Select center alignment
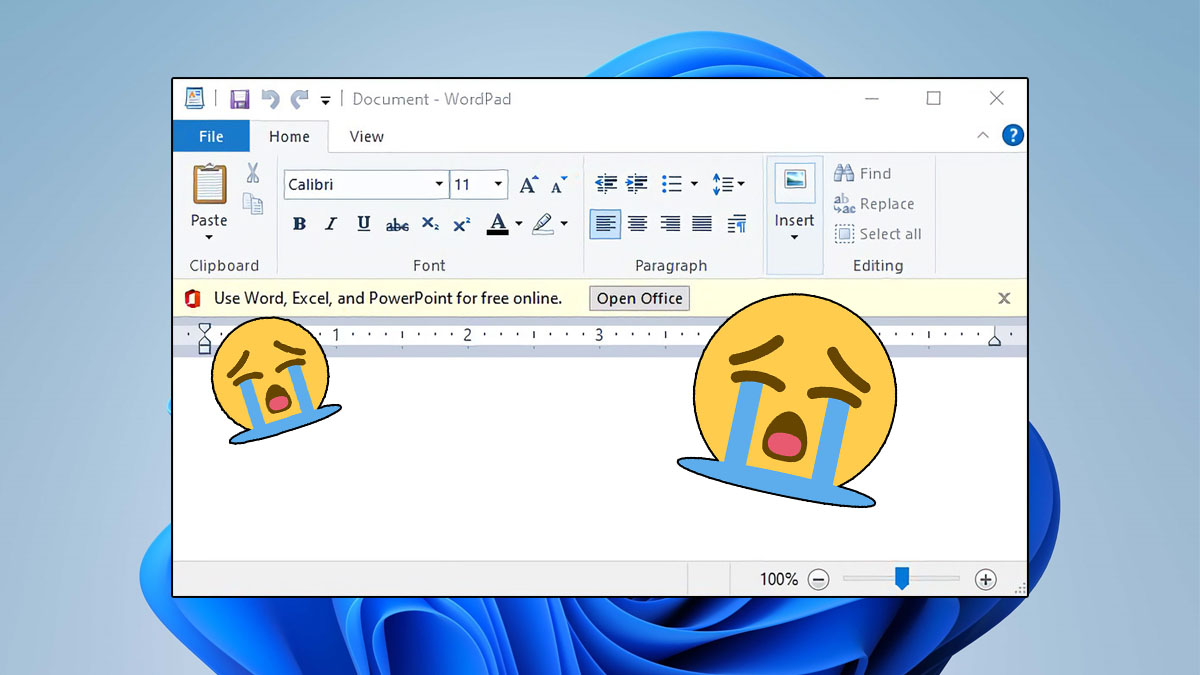The height and width of the screenshot is (675, 1200). pyautogui.click(x=637, y=223)
